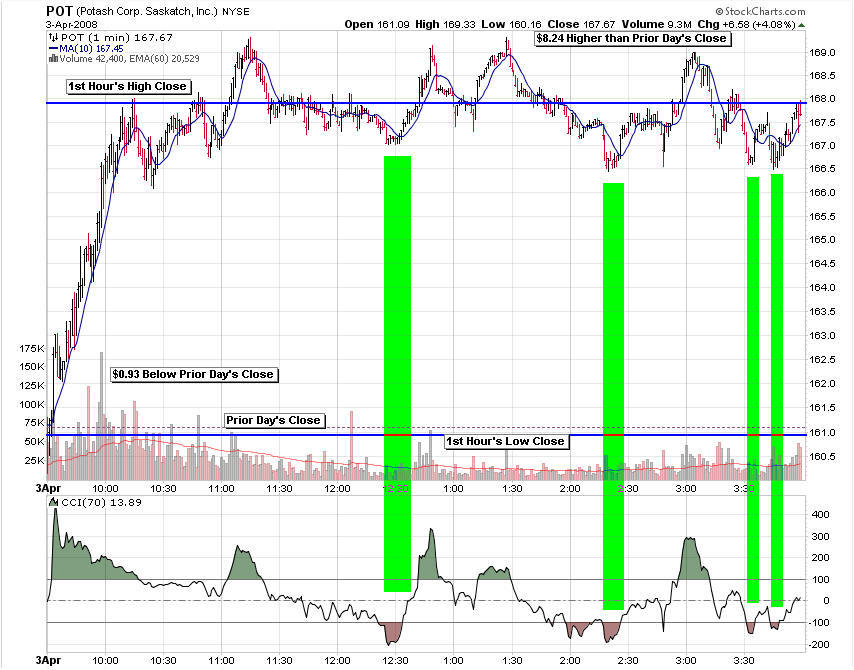Image resolution: width=854 pixels, height=670 pixels.
Task: Click the candlestick icon beside POT (1 min) legend
Action: click(53, 38)
